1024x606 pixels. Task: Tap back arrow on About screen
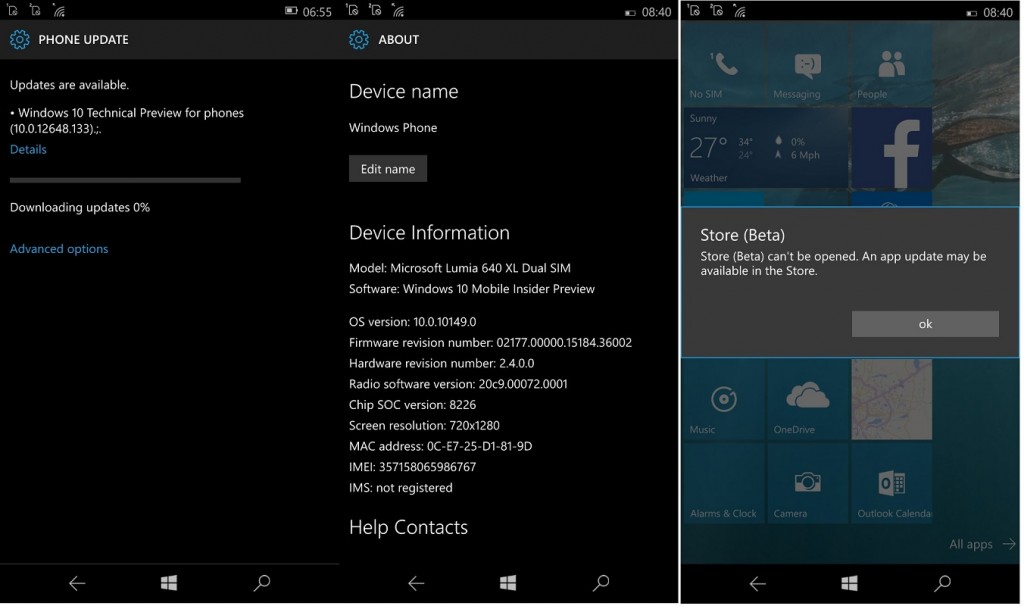coord(416,583)
